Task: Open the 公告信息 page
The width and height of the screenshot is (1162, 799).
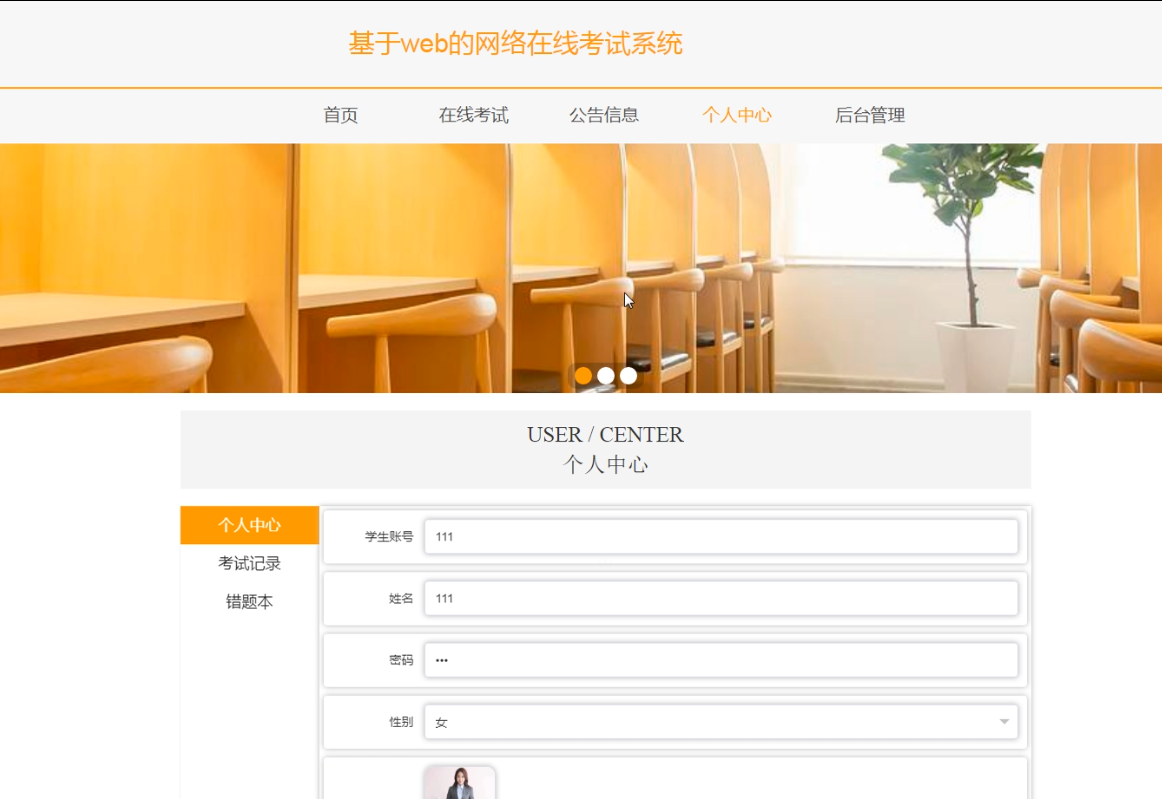Action: [x=605, y=115]
